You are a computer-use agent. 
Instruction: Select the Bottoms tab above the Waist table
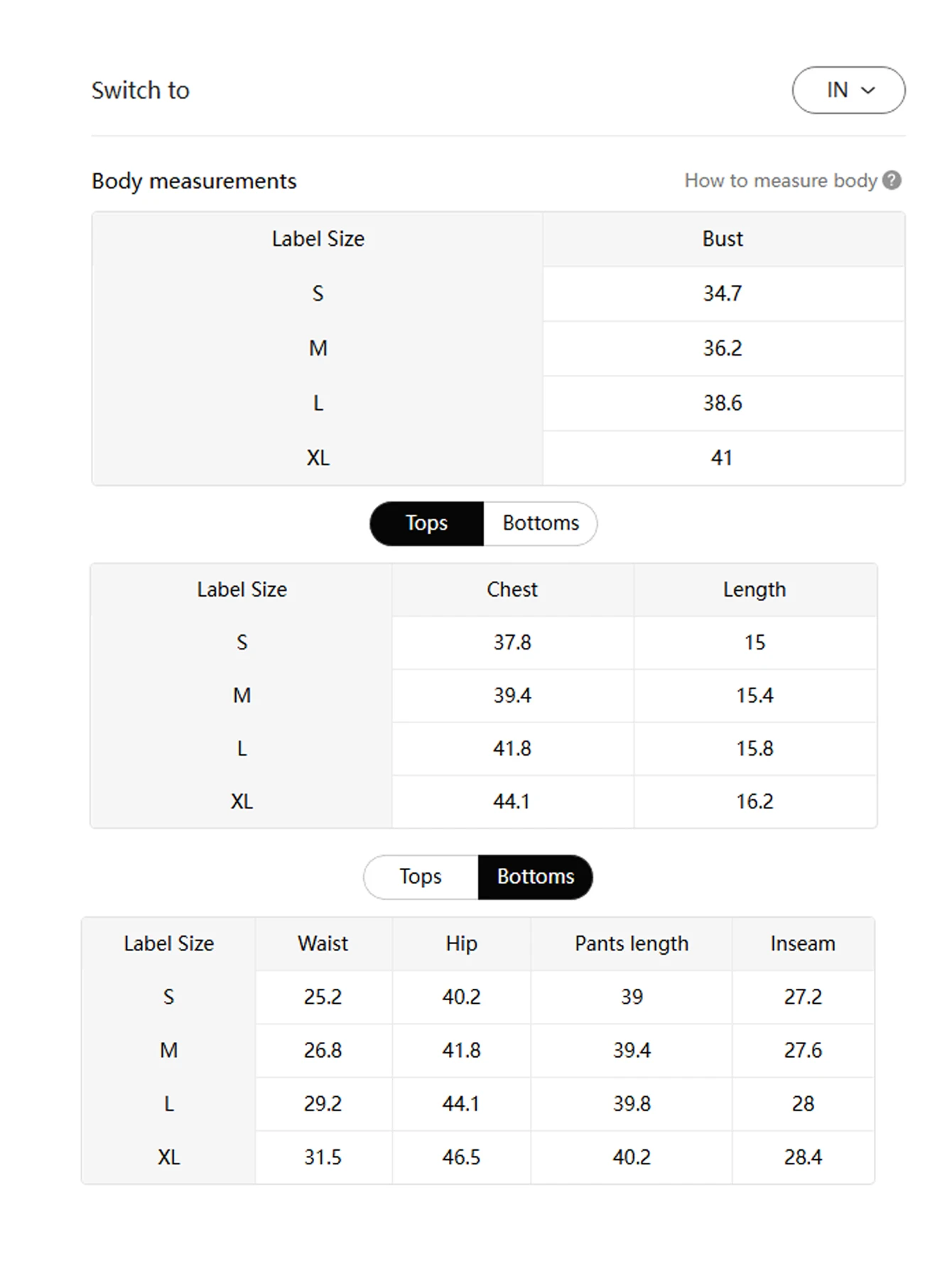(x=535, y=877)
